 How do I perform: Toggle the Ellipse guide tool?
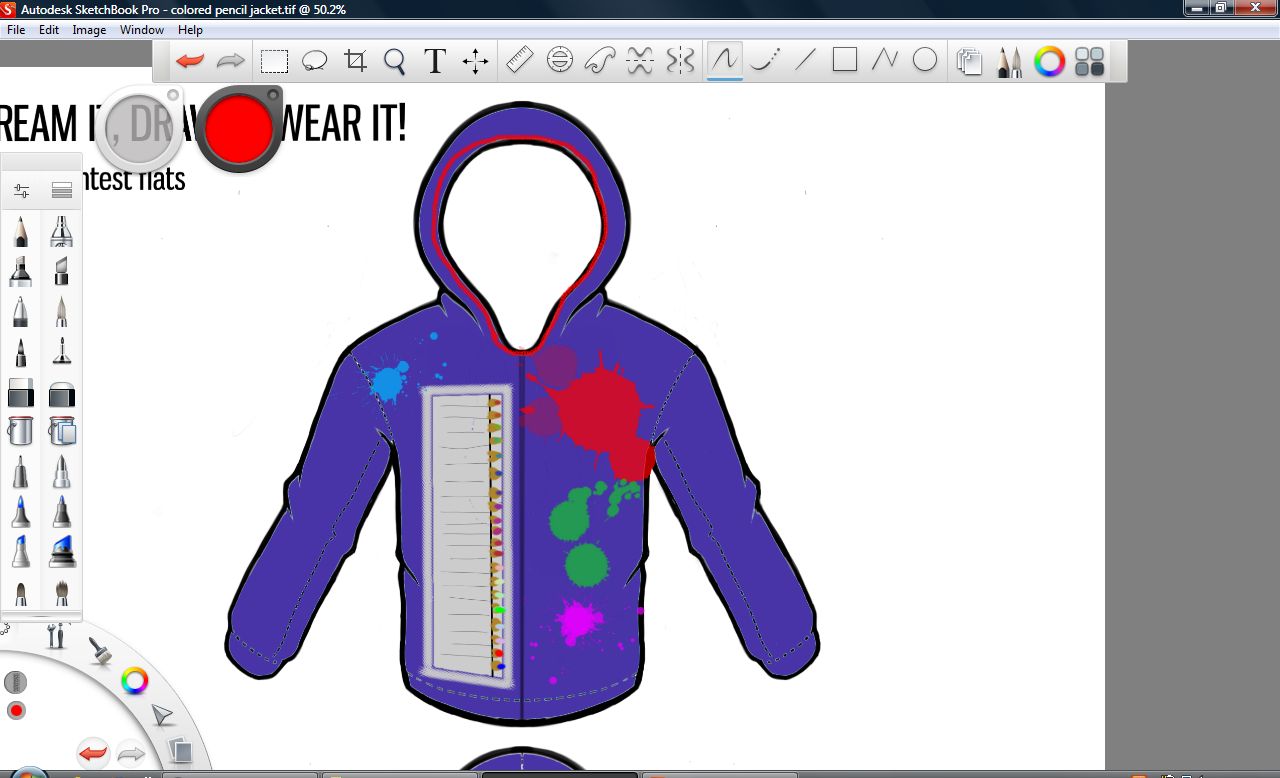(560, 61)
